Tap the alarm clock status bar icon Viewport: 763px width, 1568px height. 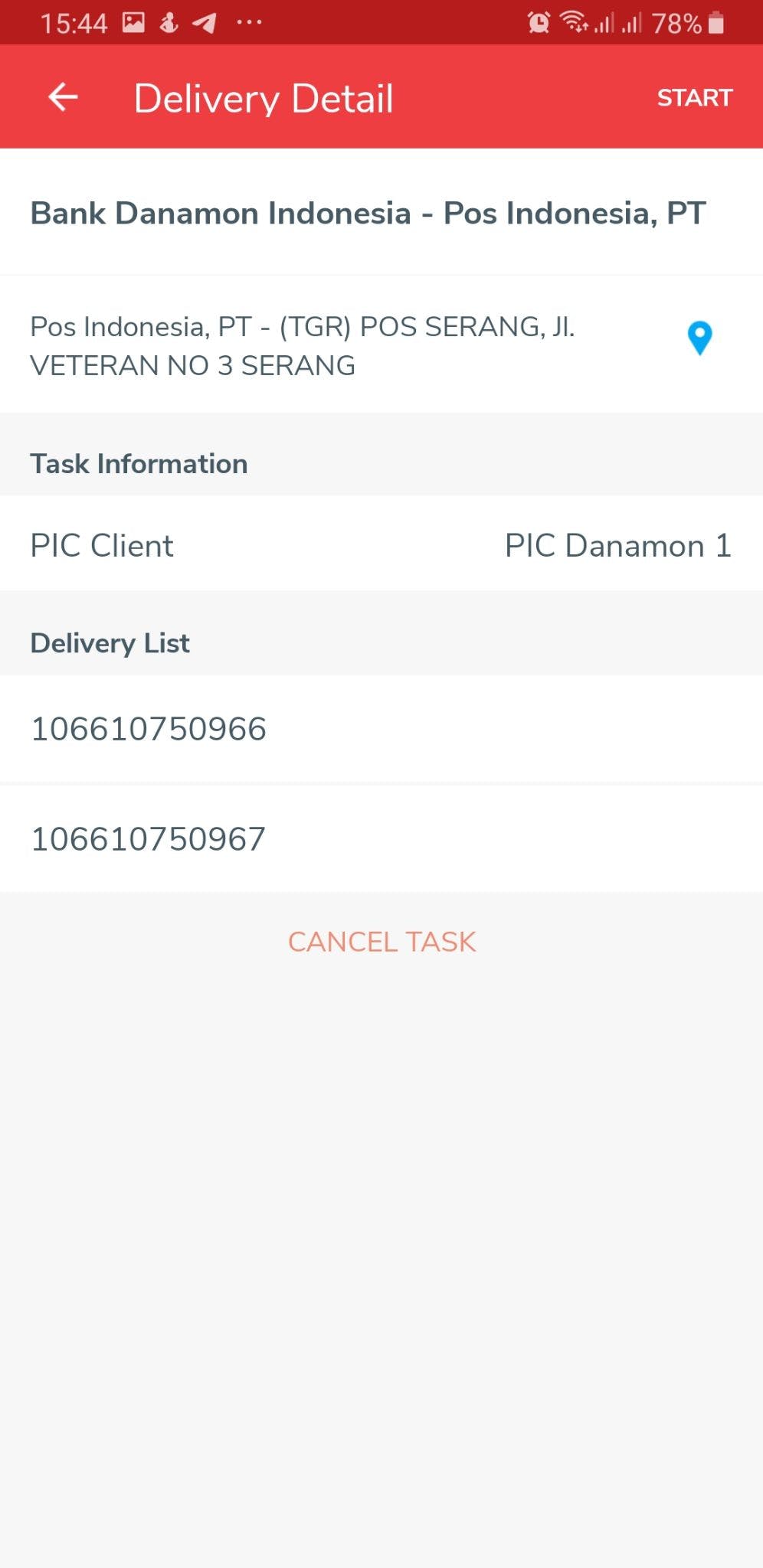[538, 22]
